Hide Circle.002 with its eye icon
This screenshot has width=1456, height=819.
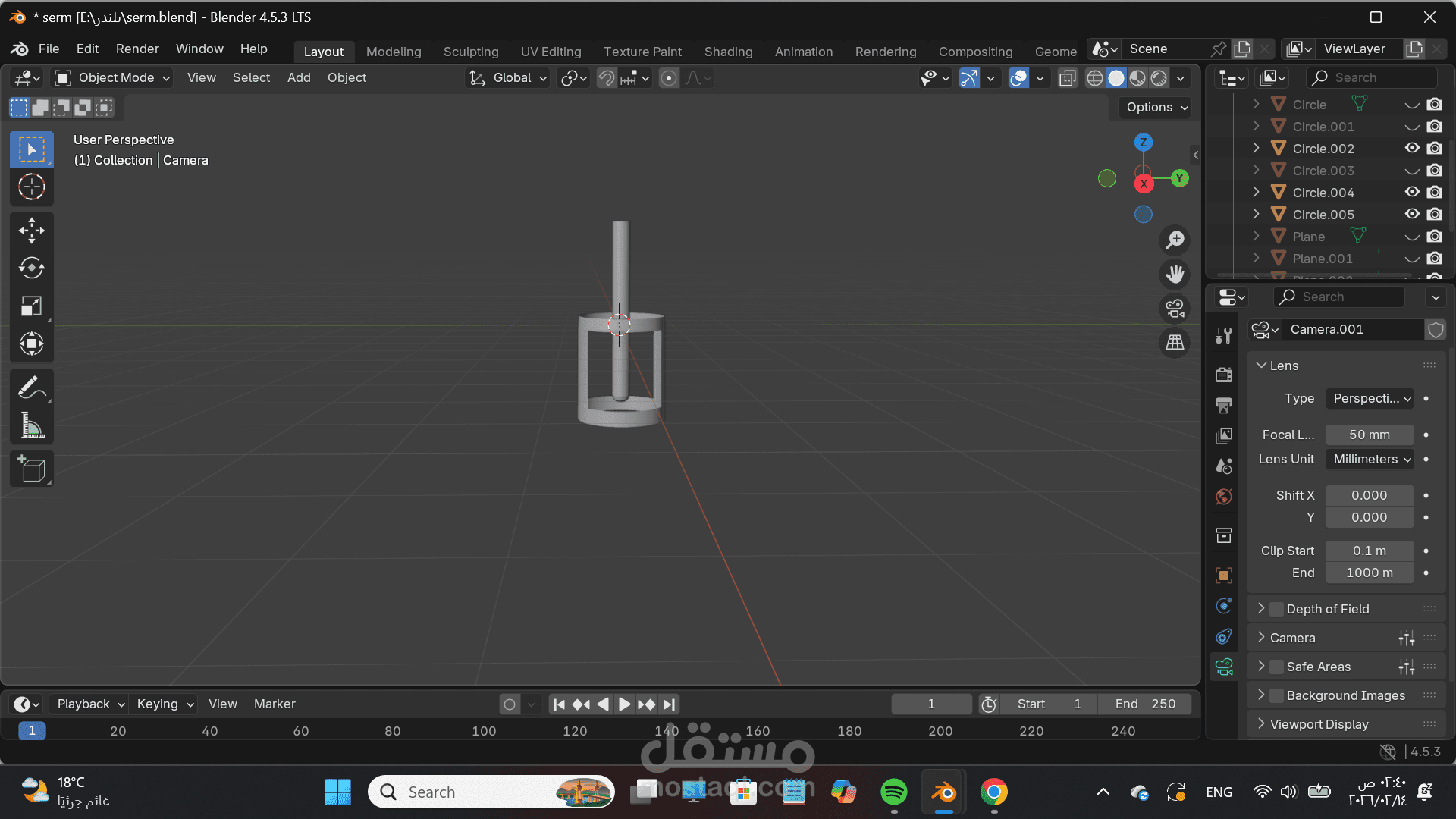1411,149
